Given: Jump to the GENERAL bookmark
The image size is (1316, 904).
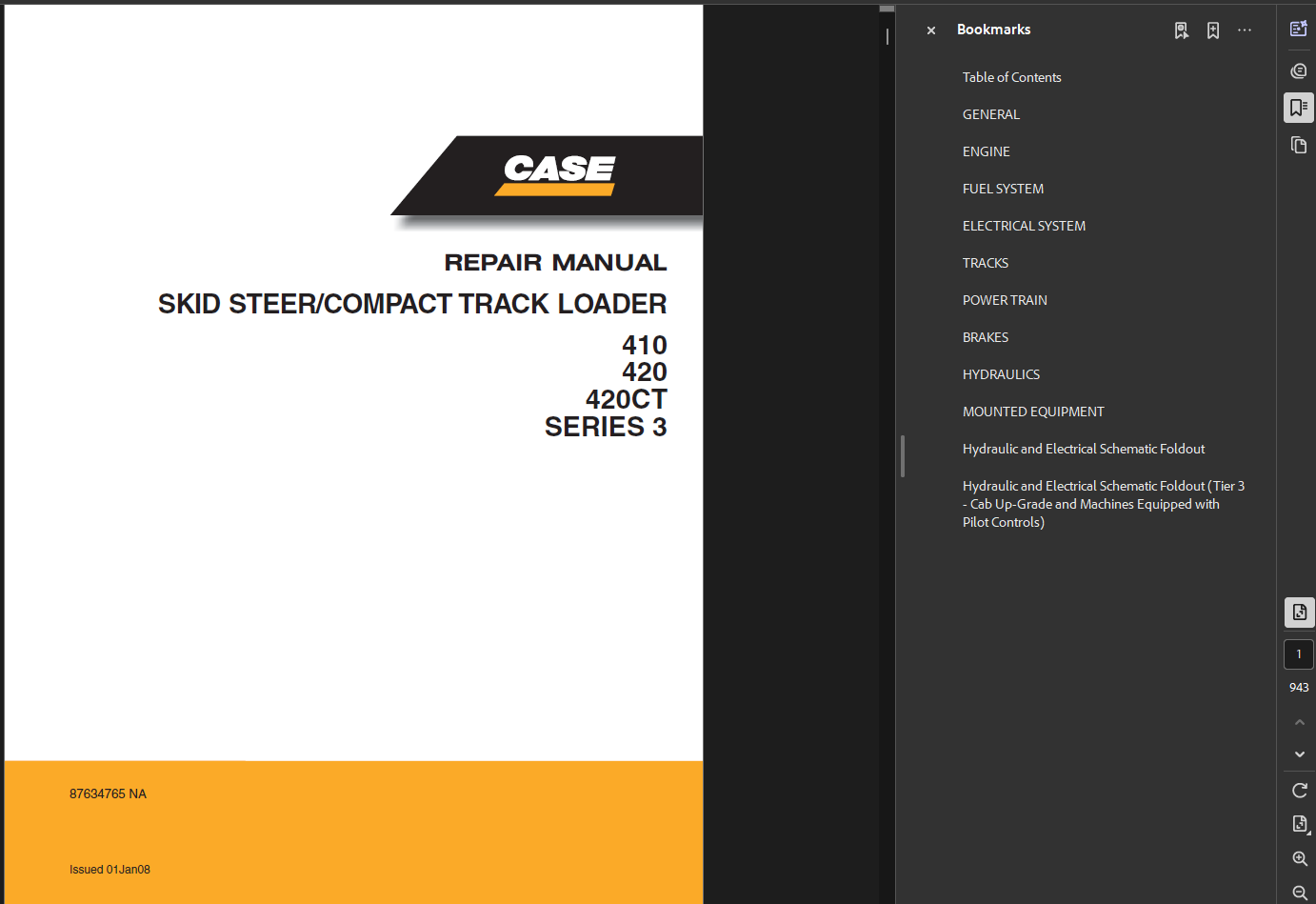Looking at the screenshot, I should point(990,114).
